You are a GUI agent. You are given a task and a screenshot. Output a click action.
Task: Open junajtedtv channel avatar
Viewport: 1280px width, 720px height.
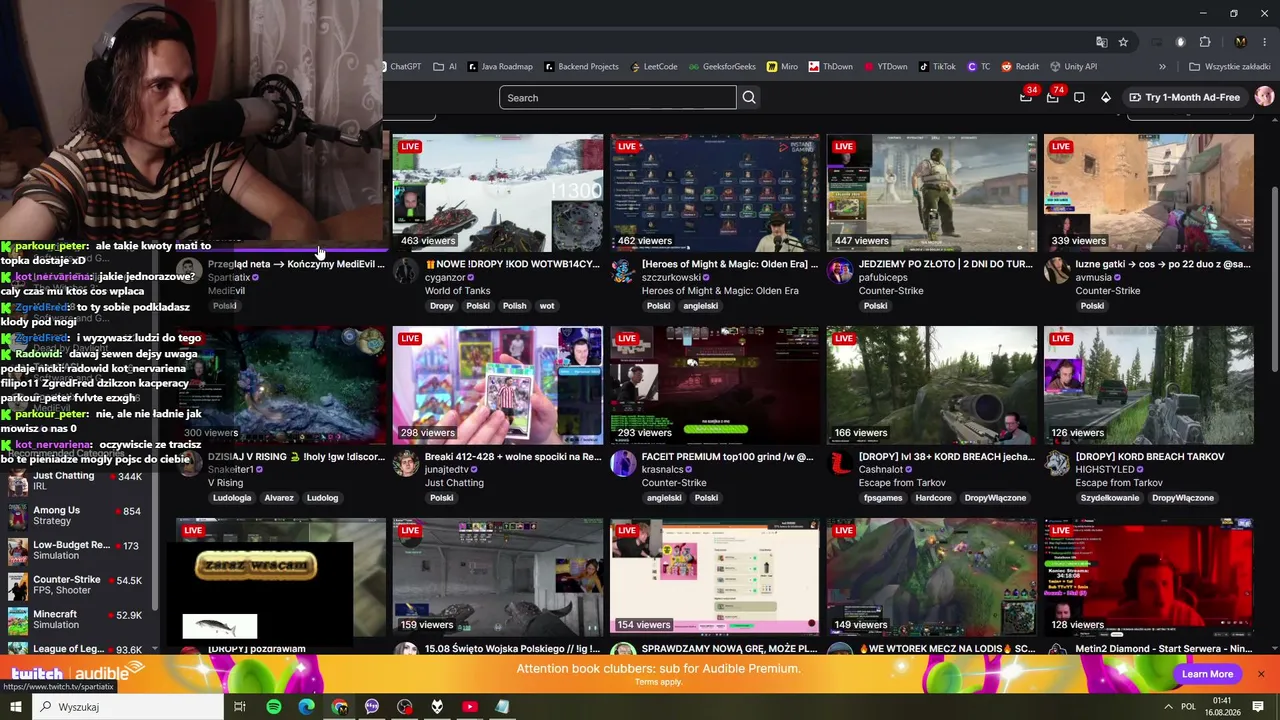point(405,463)
